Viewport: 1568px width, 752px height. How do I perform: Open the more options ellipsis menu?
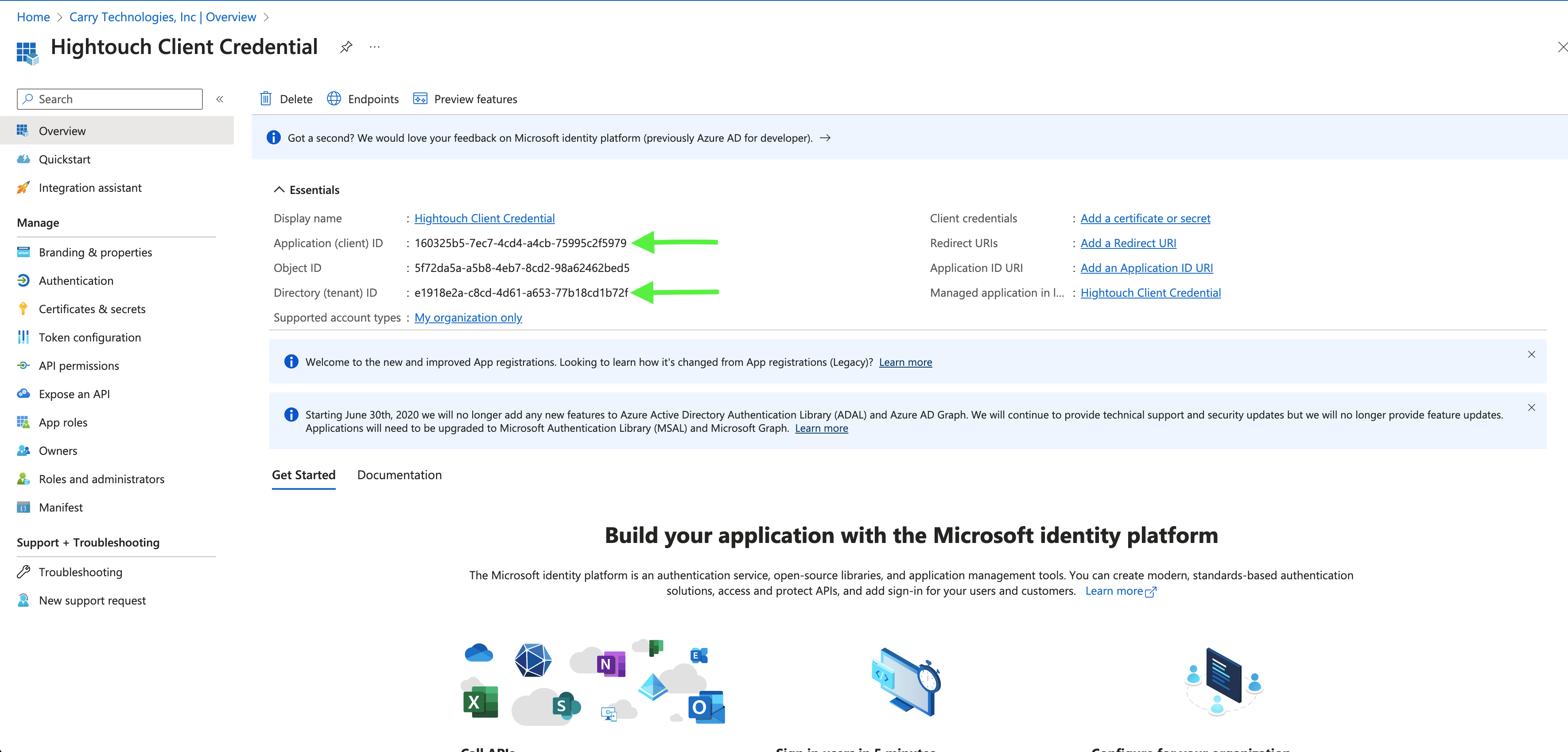pyautogui.click(x=374, y=47)
